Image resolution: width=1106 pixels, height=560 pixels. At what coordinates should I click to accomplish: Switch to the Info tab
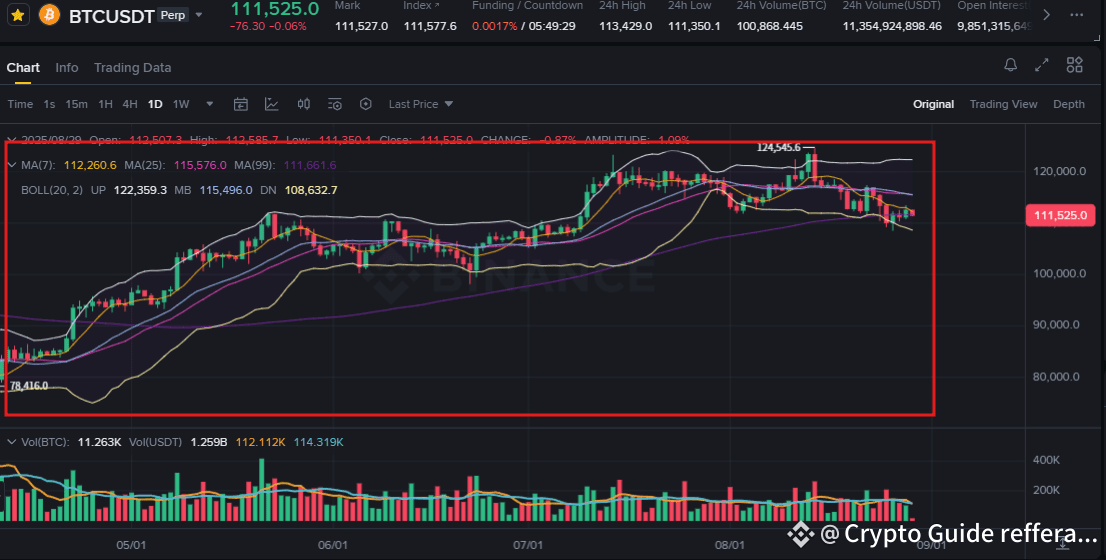click(x=67, y=68)
